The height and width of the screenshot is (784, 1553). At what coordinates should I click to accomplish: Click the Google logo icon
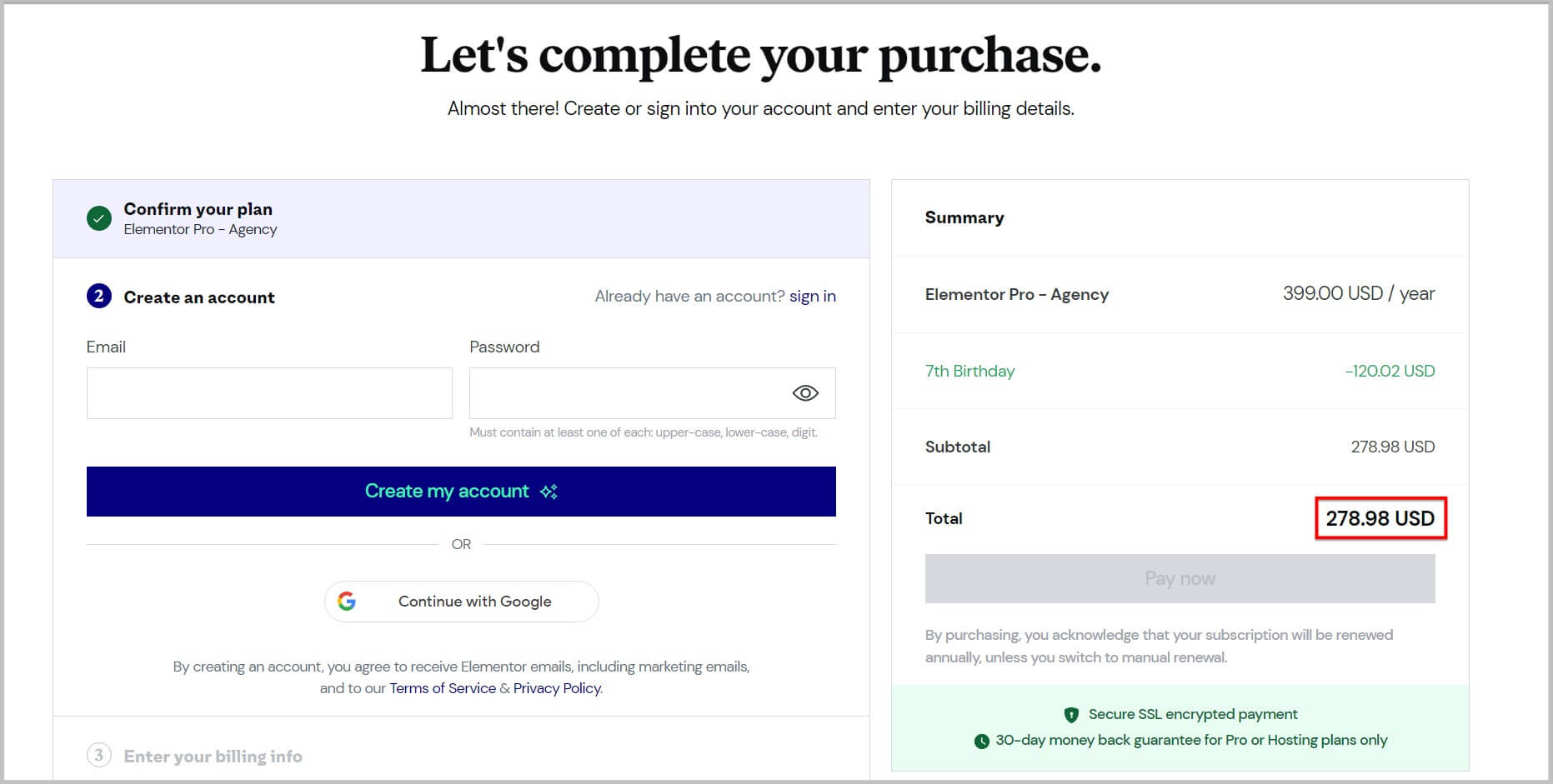pos(347,602)
